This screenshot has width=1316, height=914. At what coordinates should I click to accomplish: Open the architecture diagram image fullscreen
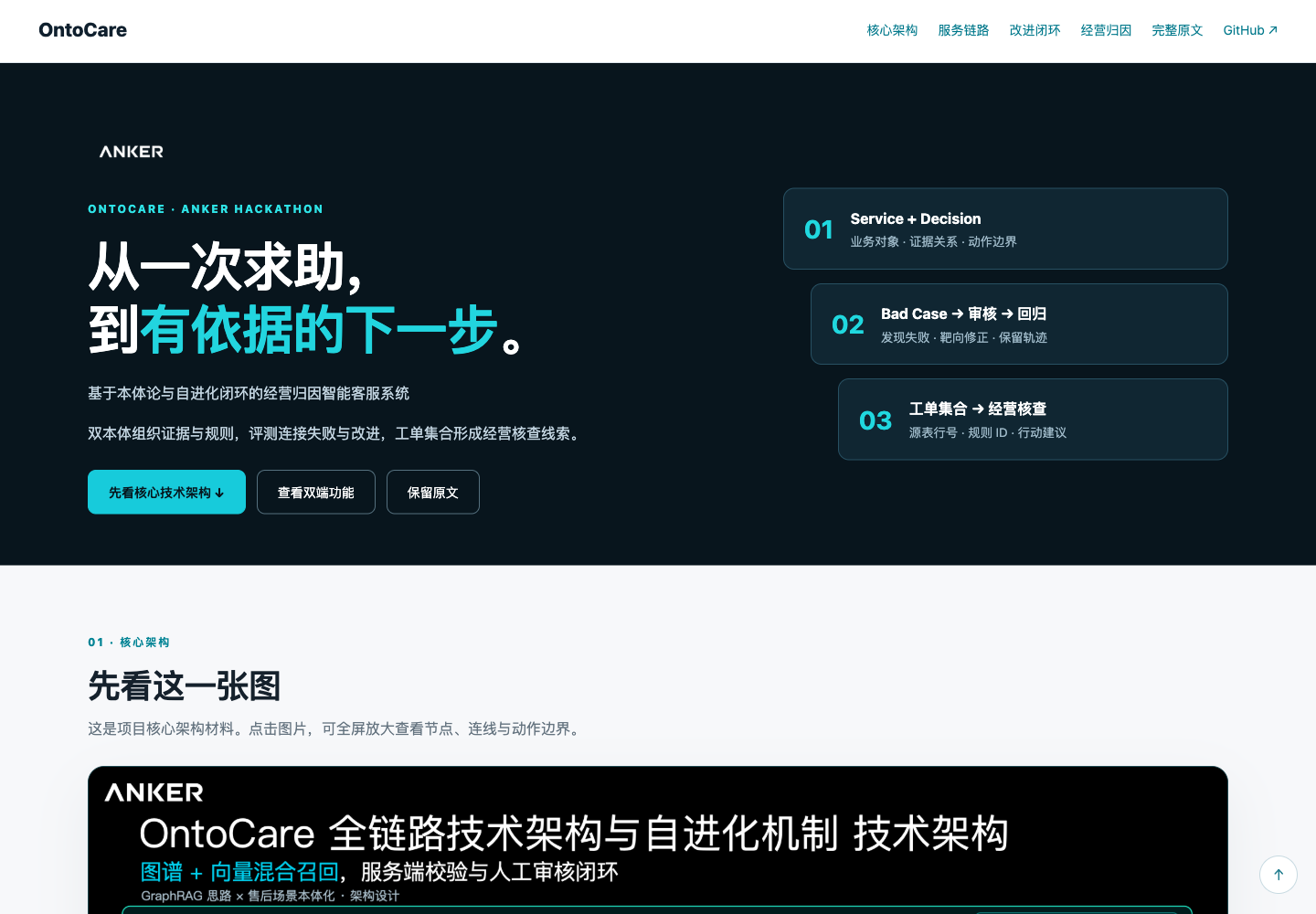[658, 840]
